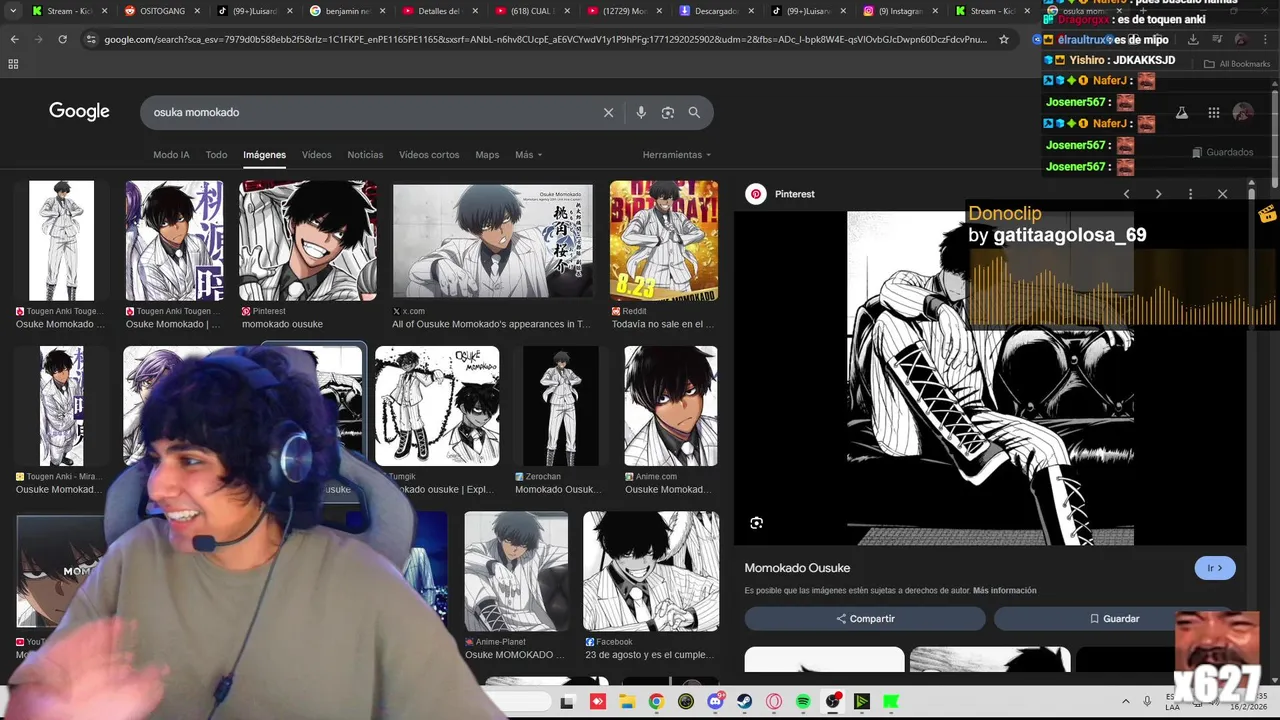Open Opera GX from the taskbar
The height and width of the screenshot is (720, 1280).
[x=774, y=702]
